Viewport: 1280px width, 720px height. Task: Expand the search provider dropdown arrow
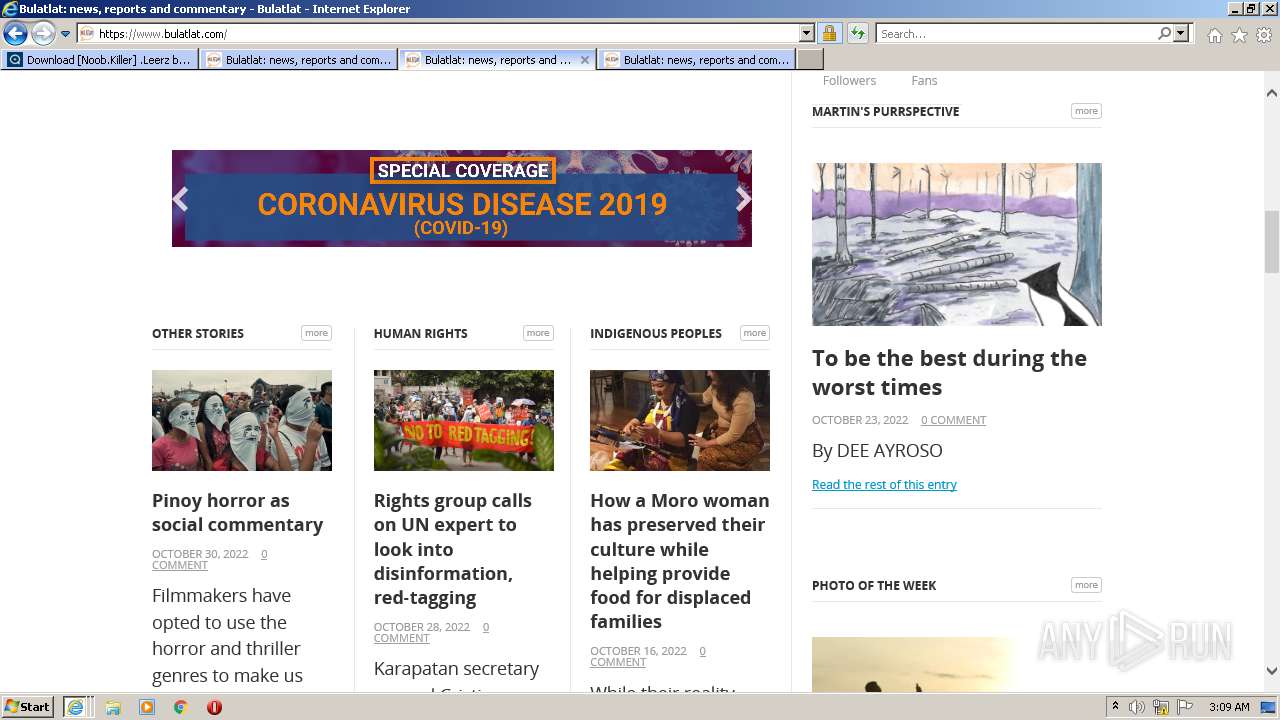click(1181, 34)
